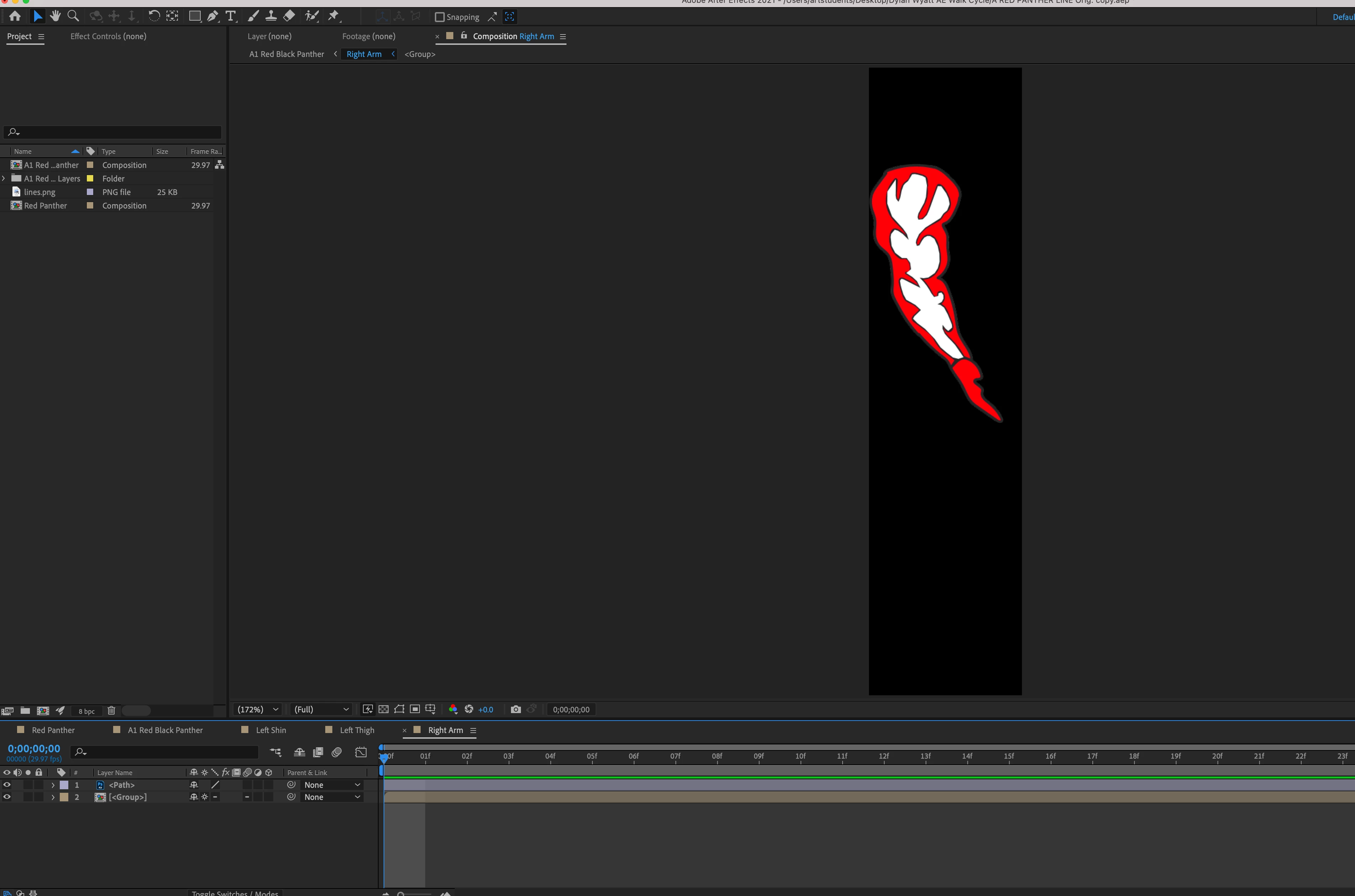Select the Rectangle shape tool
1355x896 pixels.
[x=195, y=16]
